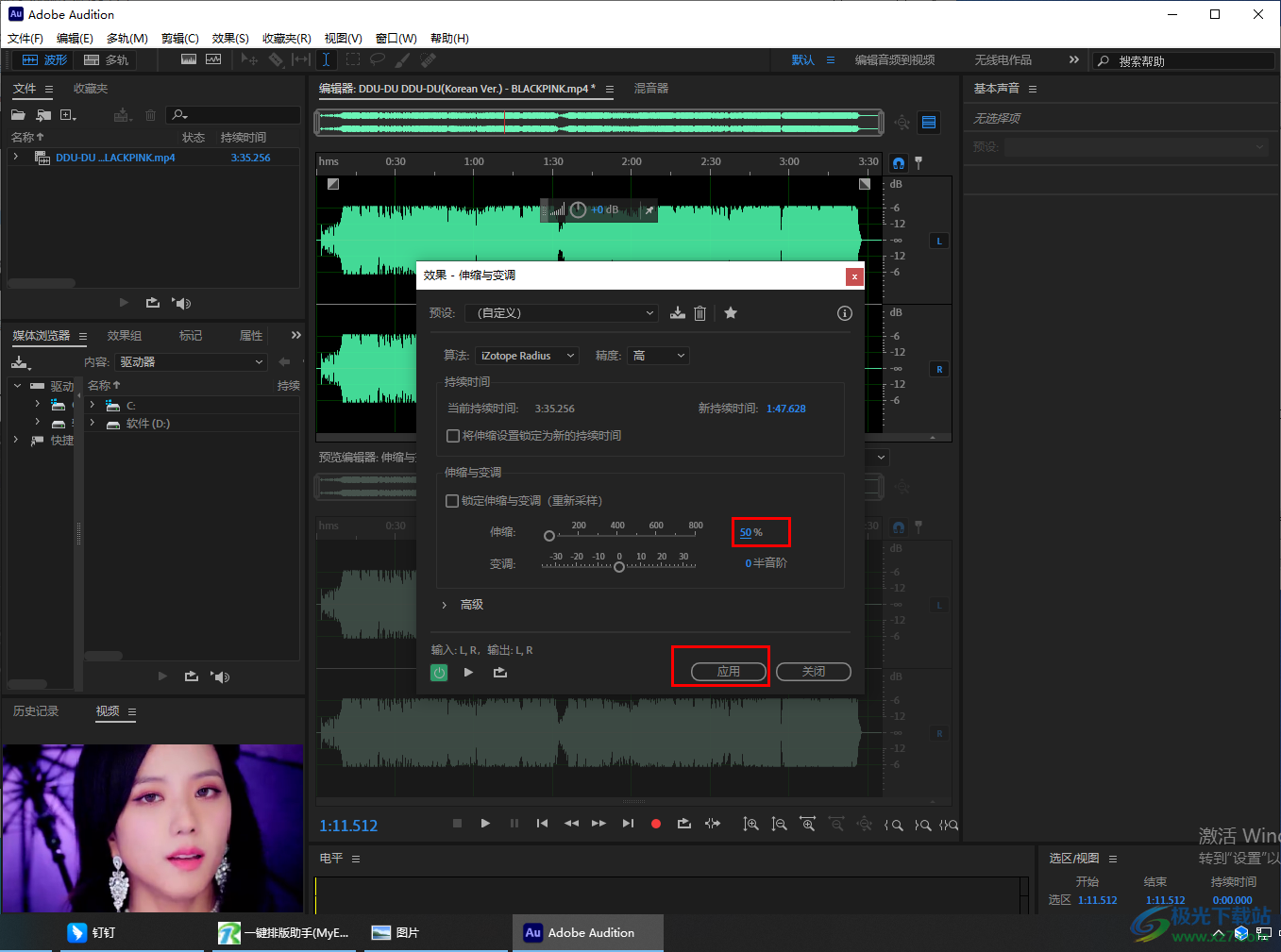Toggle the effect power state button
This screenshot has width=1281, height=952.
click(439, 673)
